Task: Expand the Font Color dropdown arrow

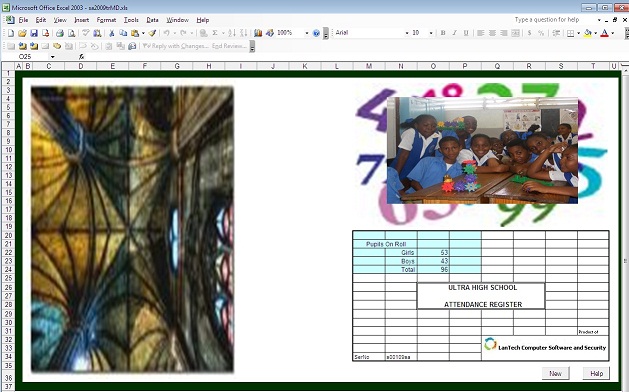Action: pos(613,33)
